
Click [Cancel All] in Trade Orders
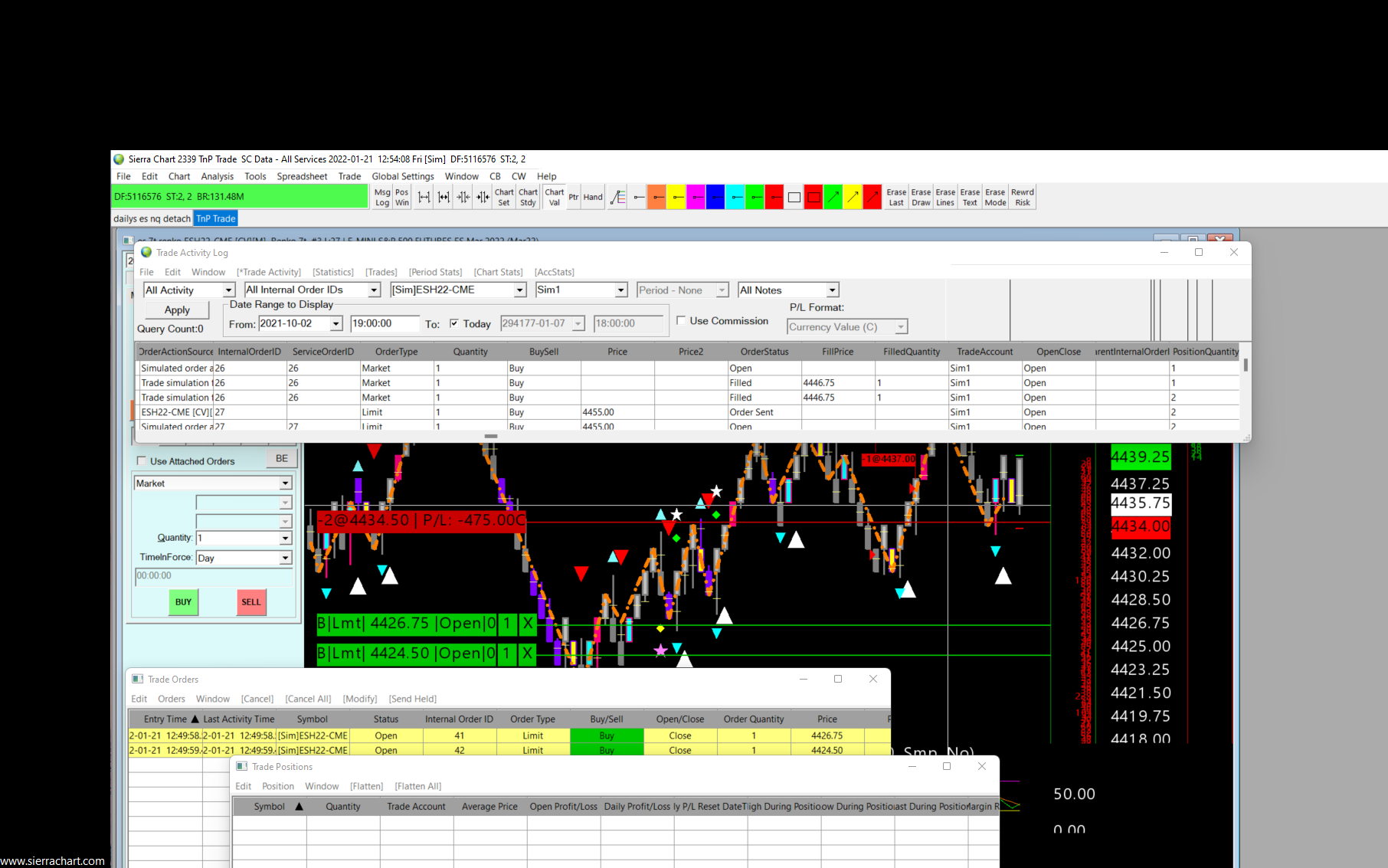(x=308, y=699)
